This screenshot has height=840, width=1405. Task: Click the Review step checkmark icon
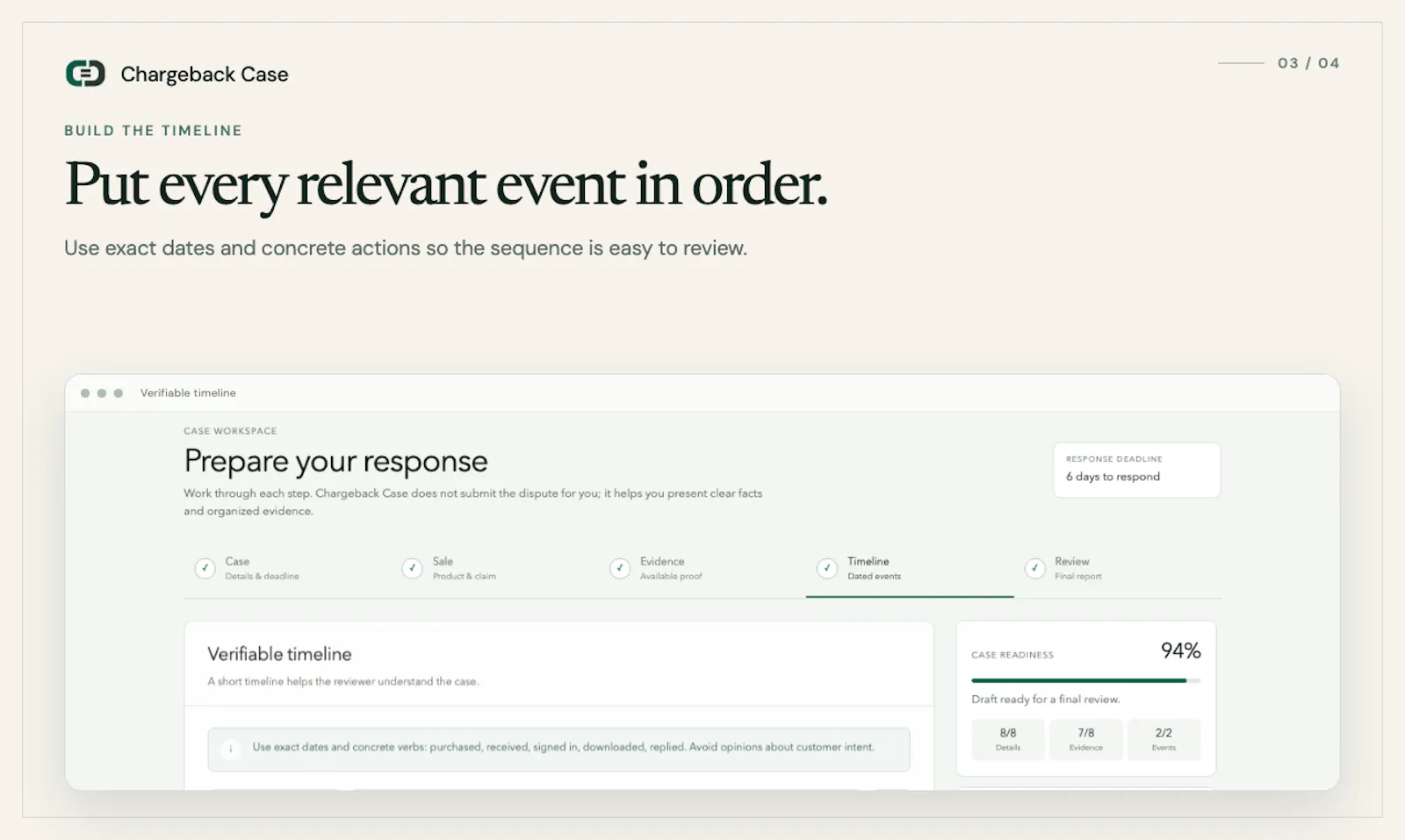click(1034, 568)
